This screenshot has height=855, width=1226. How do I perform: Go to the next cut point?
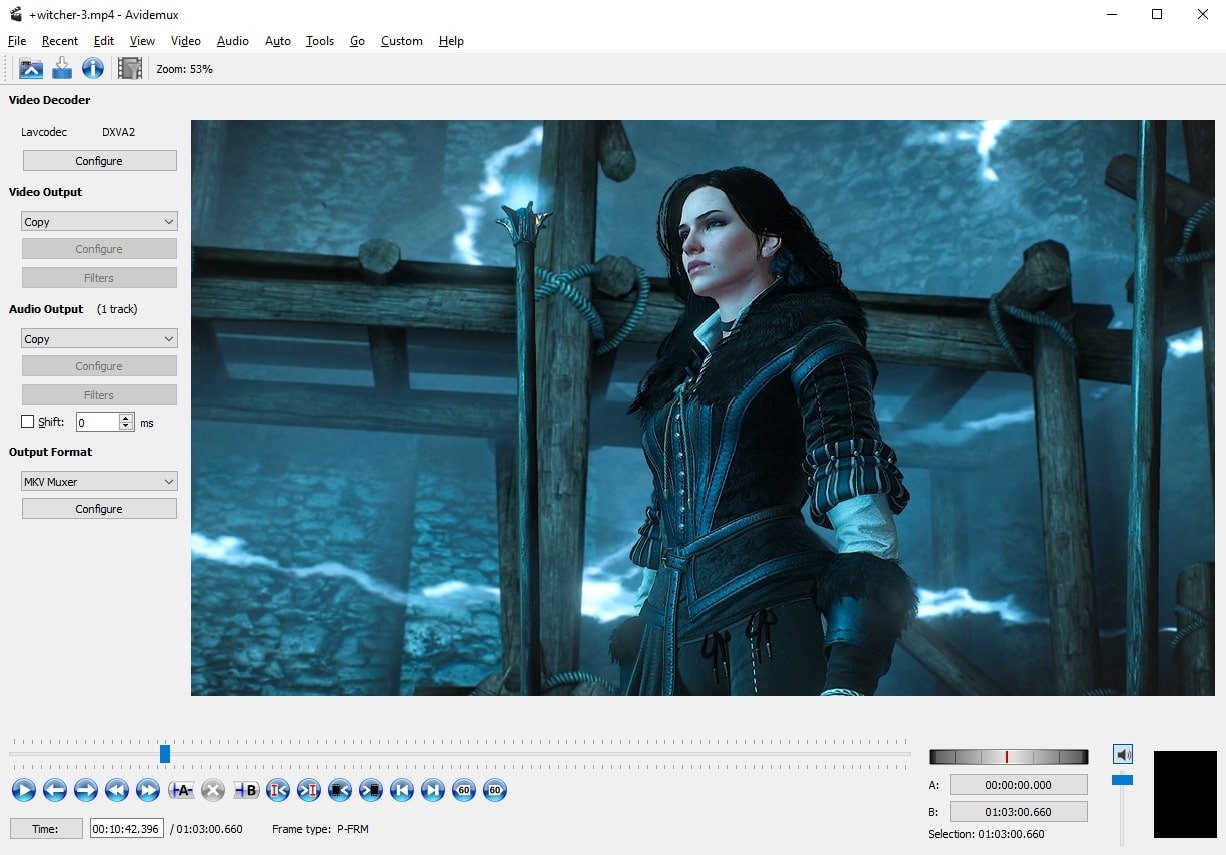[309, 790]
